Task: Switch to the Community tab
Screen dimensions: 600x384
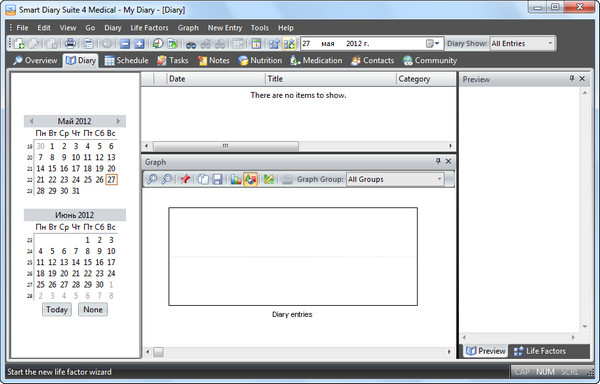Action: tap(430, 60)
